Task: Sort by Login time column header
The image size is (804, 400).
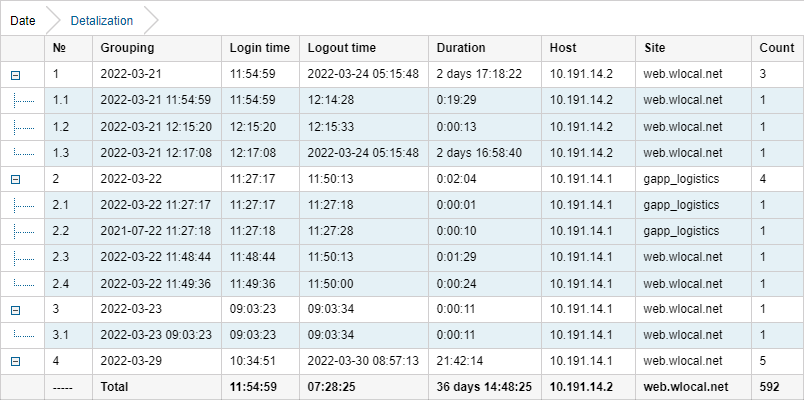Action: pos(260,48)
